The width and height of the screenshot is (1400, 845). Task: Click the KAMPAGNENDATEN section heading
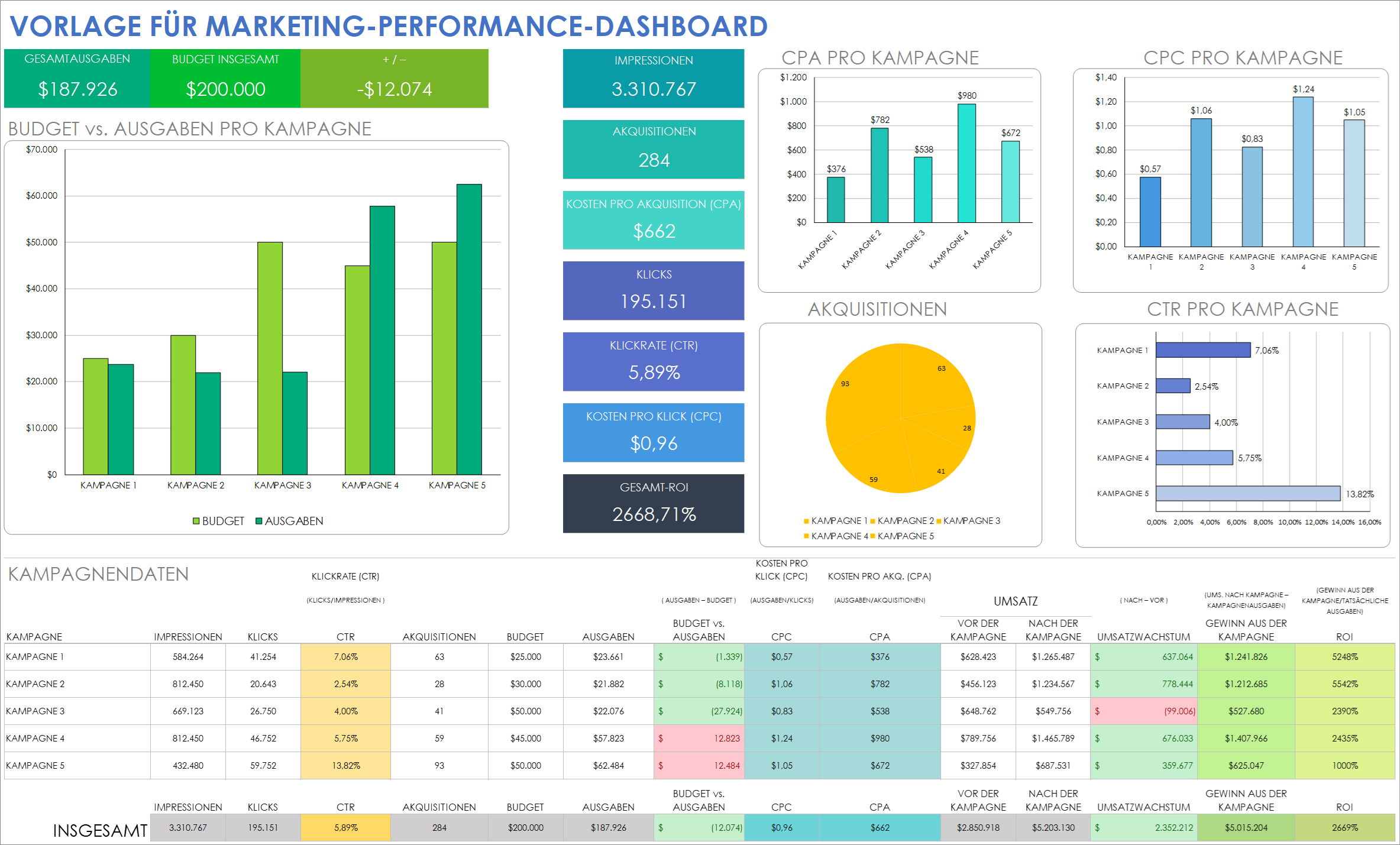[98, 574]
